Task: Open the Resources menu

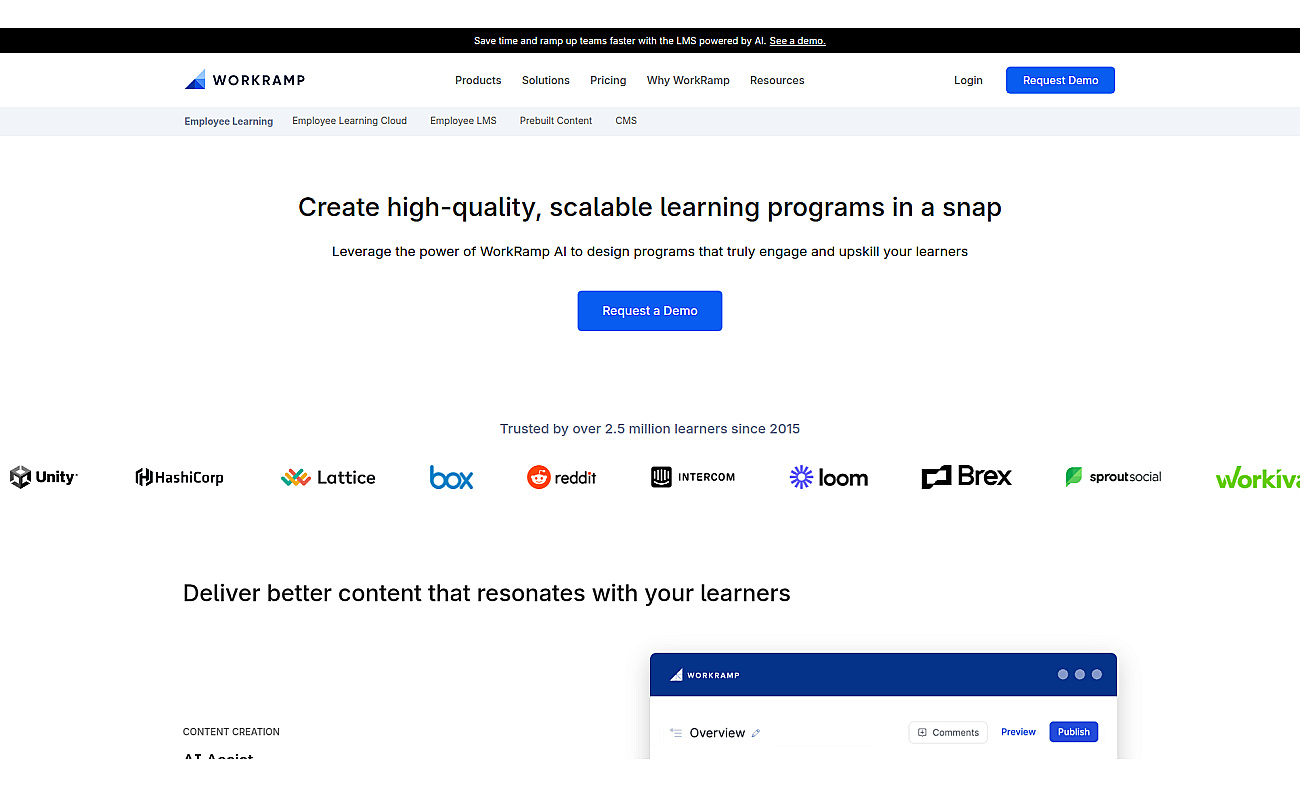Action: [777, 80]
